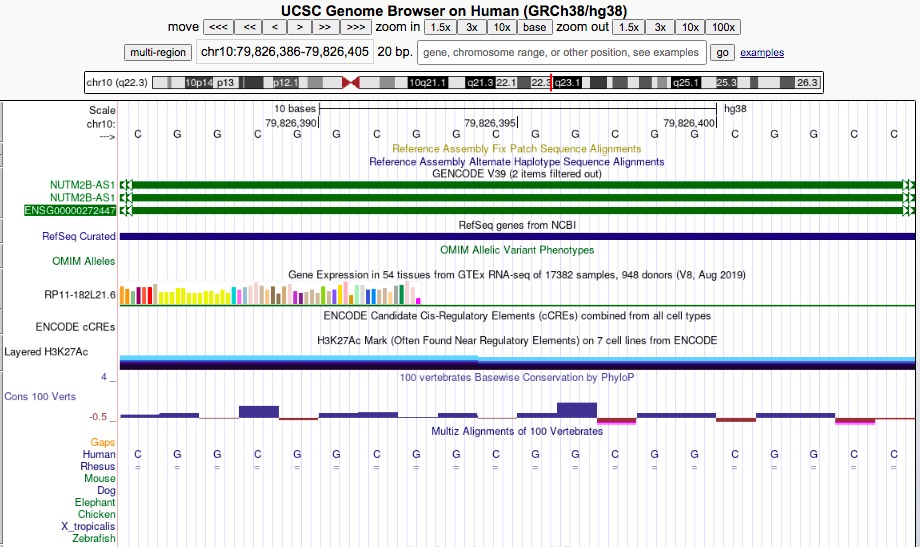
Task: Click the red position marker near q23.1
Action: (550, 83)
